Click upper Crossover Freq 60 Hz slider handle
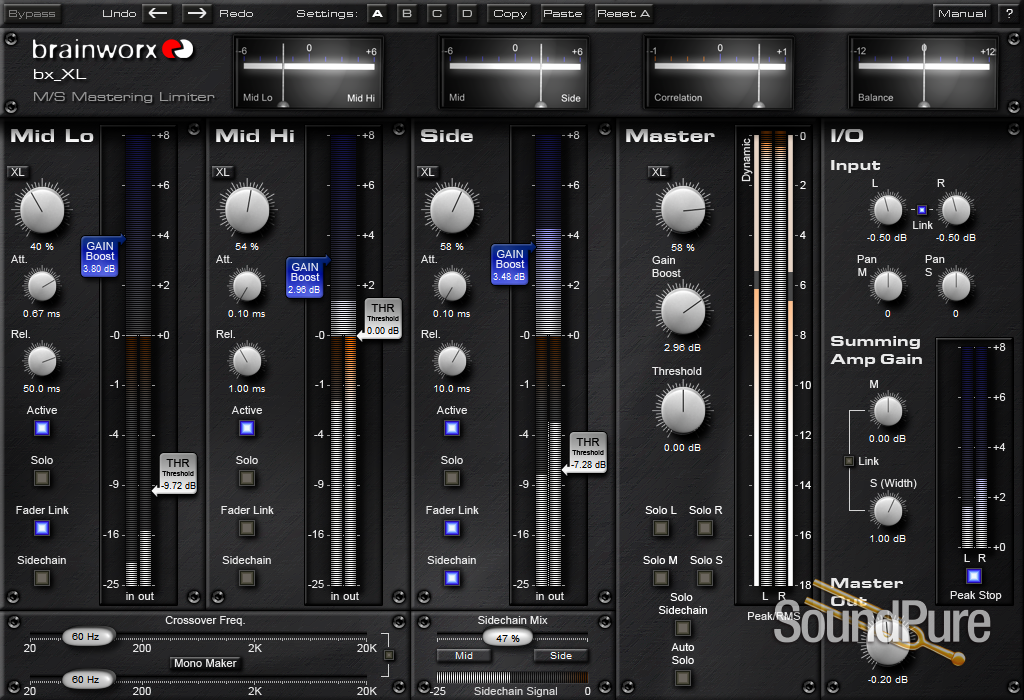 click(x=87, y=636)
